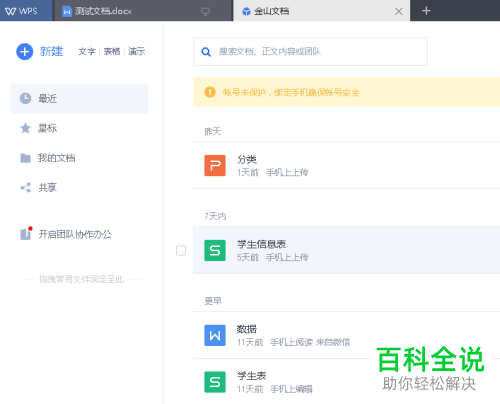
Task: Click the share icon beside 共享
Action: click(25, 188)
